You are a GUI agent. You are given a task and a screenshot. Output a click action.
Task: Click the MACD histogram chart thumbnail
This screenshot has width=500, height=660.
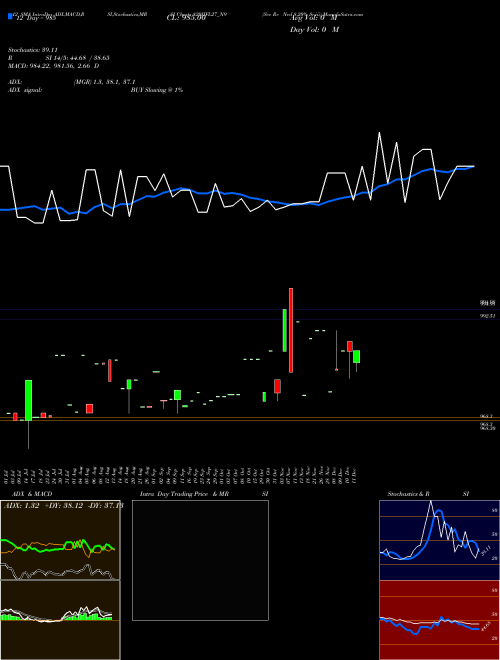tap(60, 620)
